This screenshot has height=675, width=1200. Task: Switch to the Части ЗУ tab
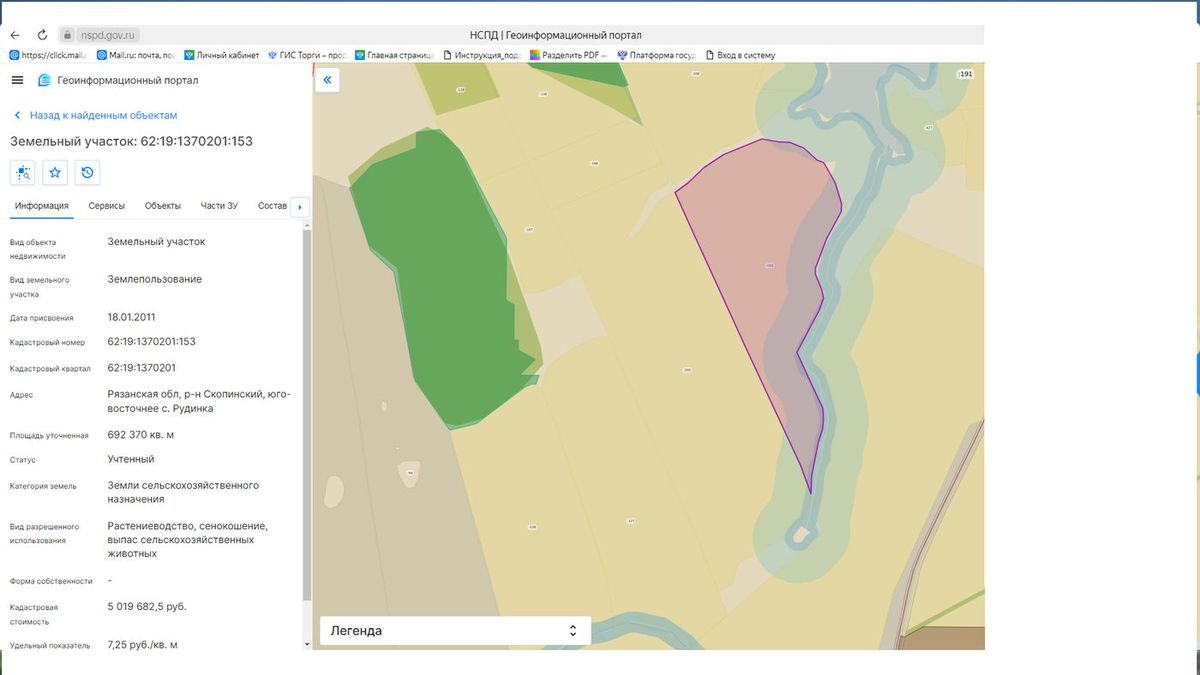[219, 206]
